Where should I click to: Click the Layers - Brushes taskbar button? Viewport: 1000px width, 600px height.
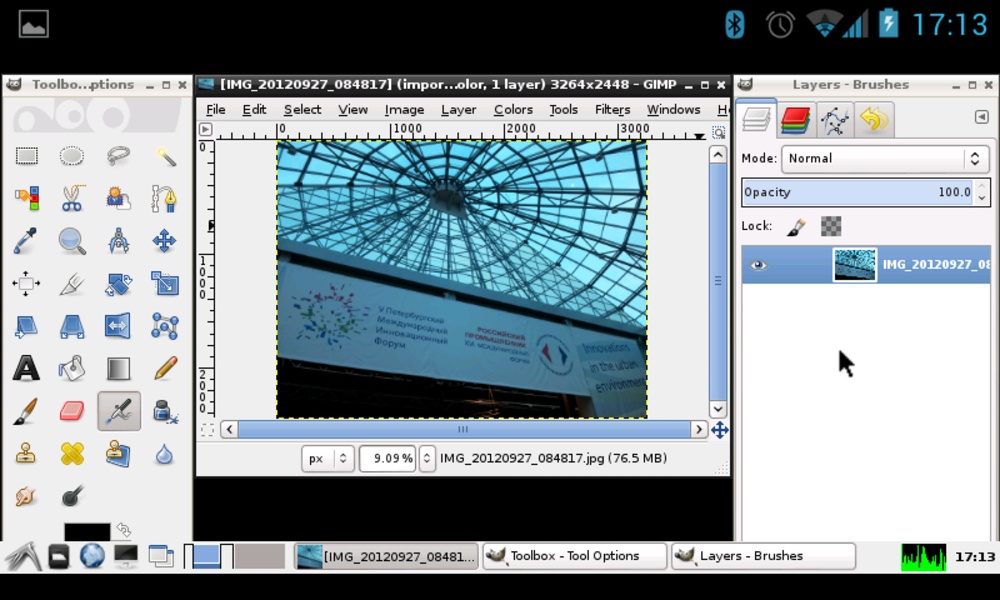click(763, 556)
